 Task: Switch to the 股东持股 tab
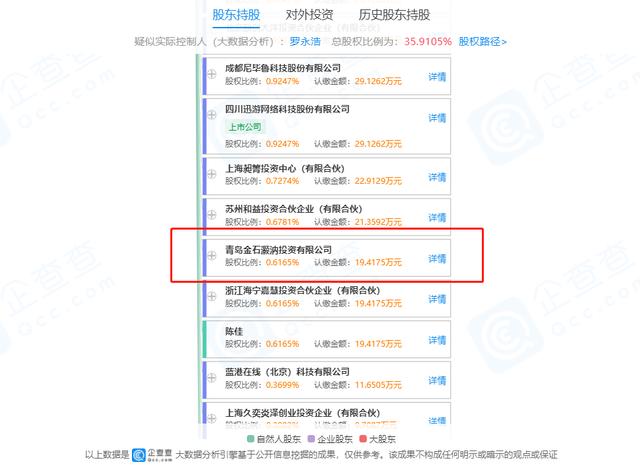pyautogui.click(x=236, y=15)
